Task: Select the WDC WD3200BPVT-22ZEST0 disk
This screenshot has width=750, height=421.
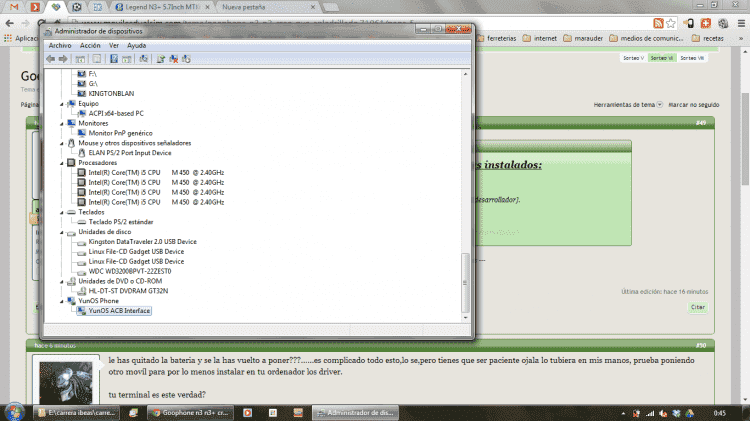Action: coord(130,271)
